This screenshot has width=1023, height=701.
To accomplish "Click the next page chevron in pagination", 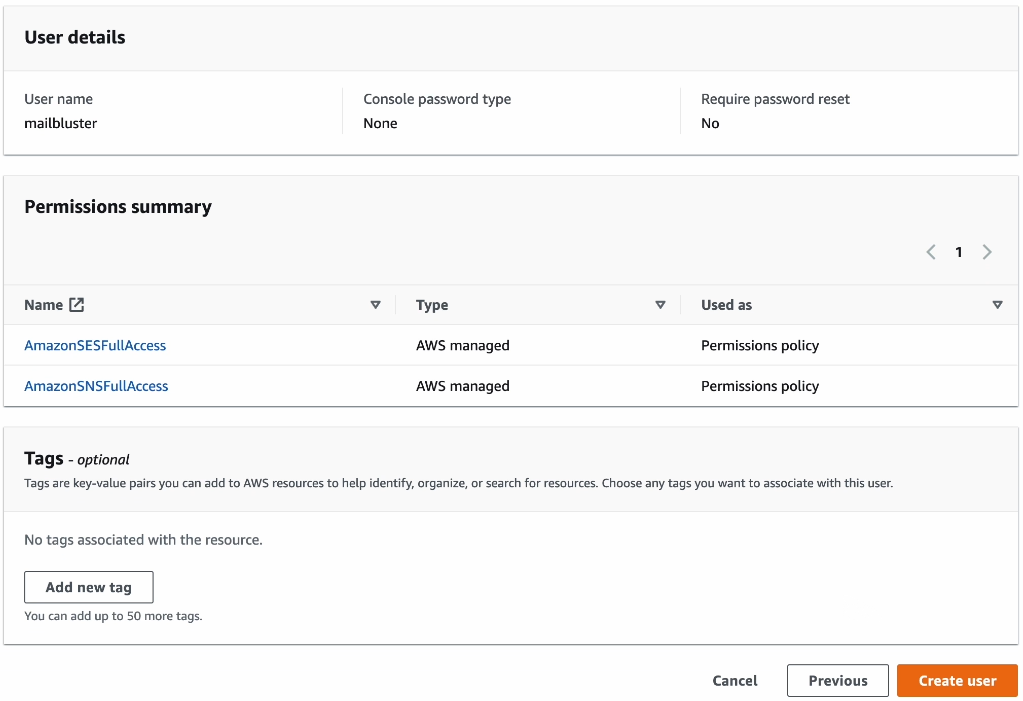I will click(x=987, y=252).
